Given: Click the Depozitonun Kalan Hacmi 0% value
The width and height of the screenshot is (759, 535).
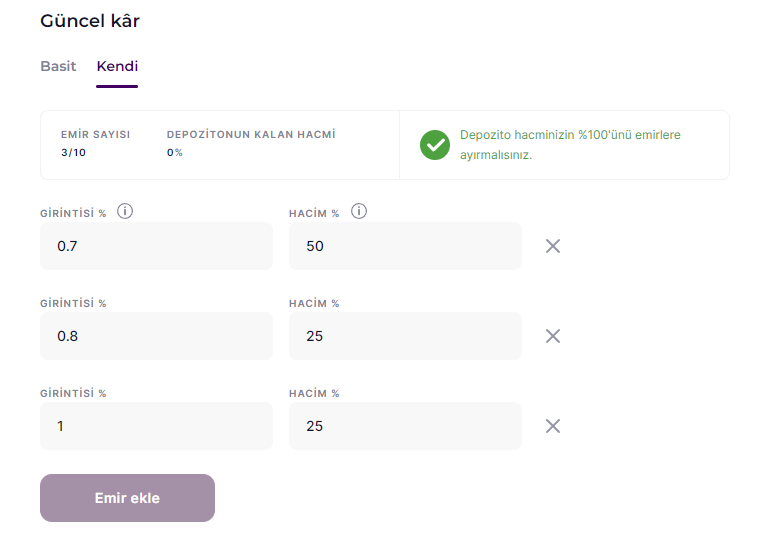Looking at the screenshot, I should point(175,153).
